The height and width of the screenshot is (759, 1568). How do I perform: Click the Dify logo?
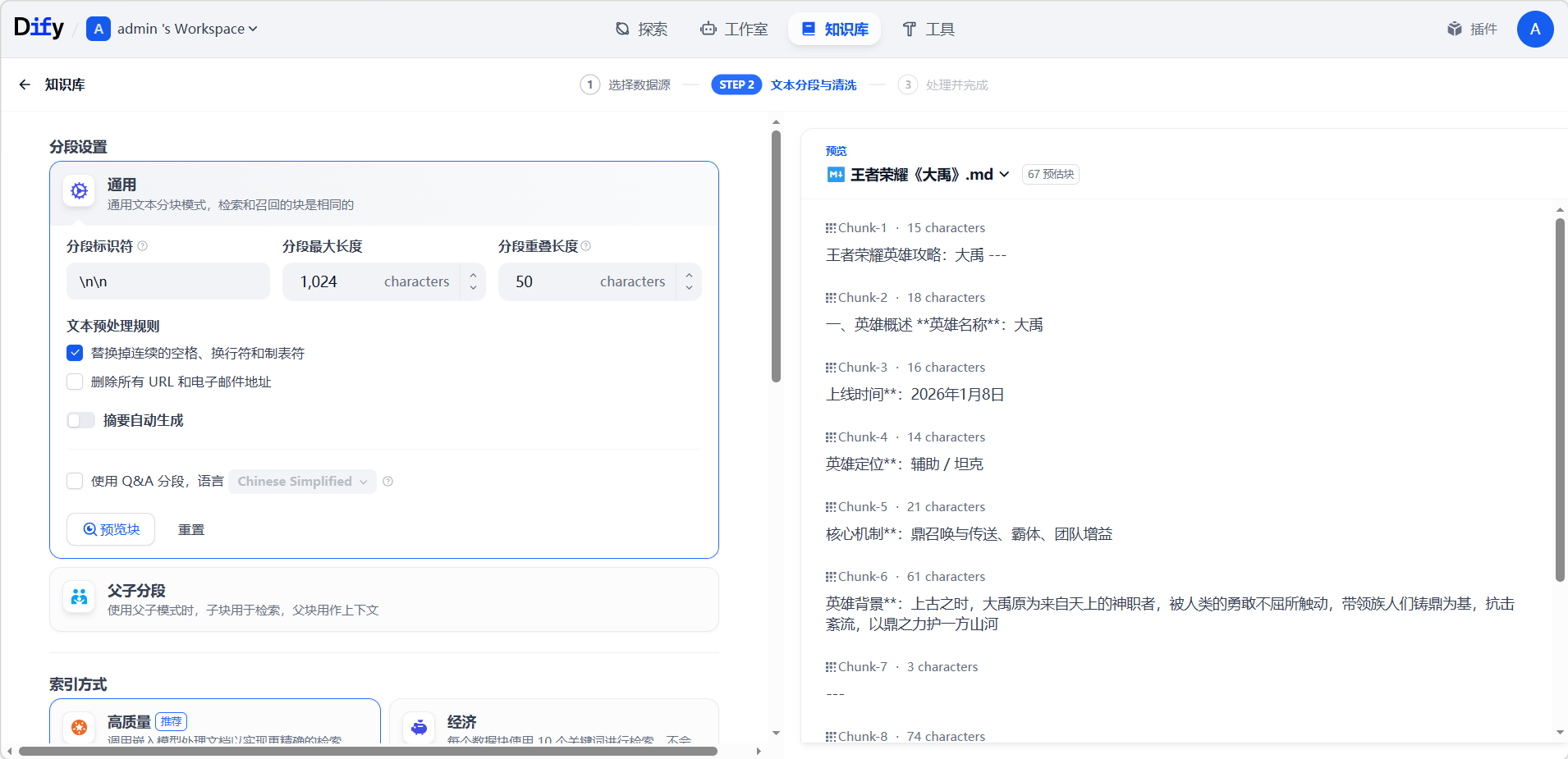tap(39, 28)
